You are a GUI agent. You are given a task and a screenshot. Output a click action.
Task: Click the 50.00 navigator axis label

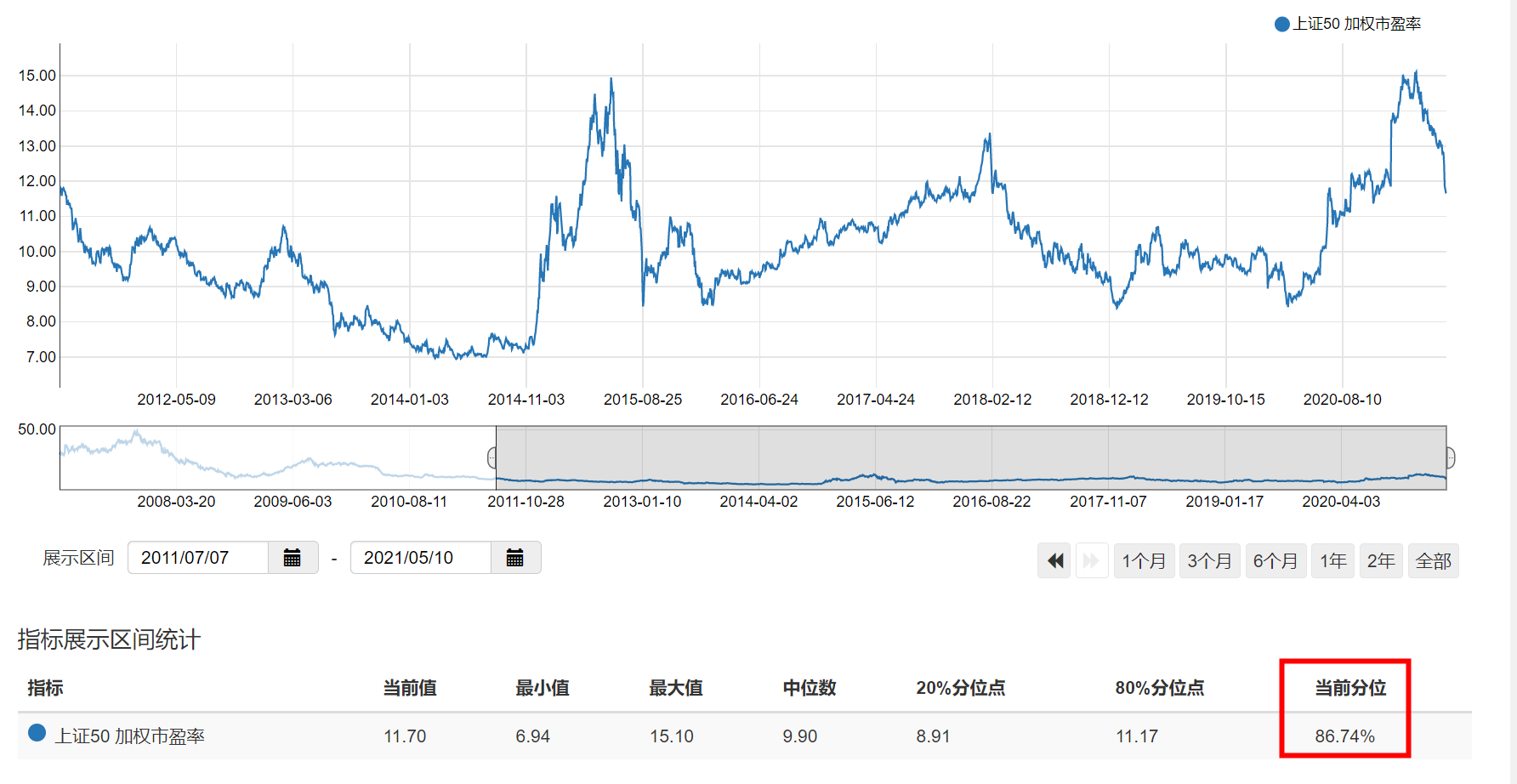coord(37,429)
